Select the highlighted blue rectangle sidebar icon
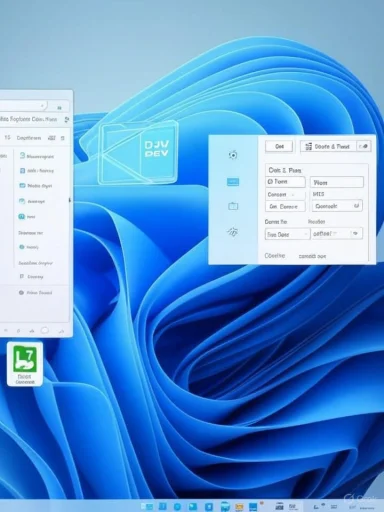 pyautogui.click(x=233, y=182)
